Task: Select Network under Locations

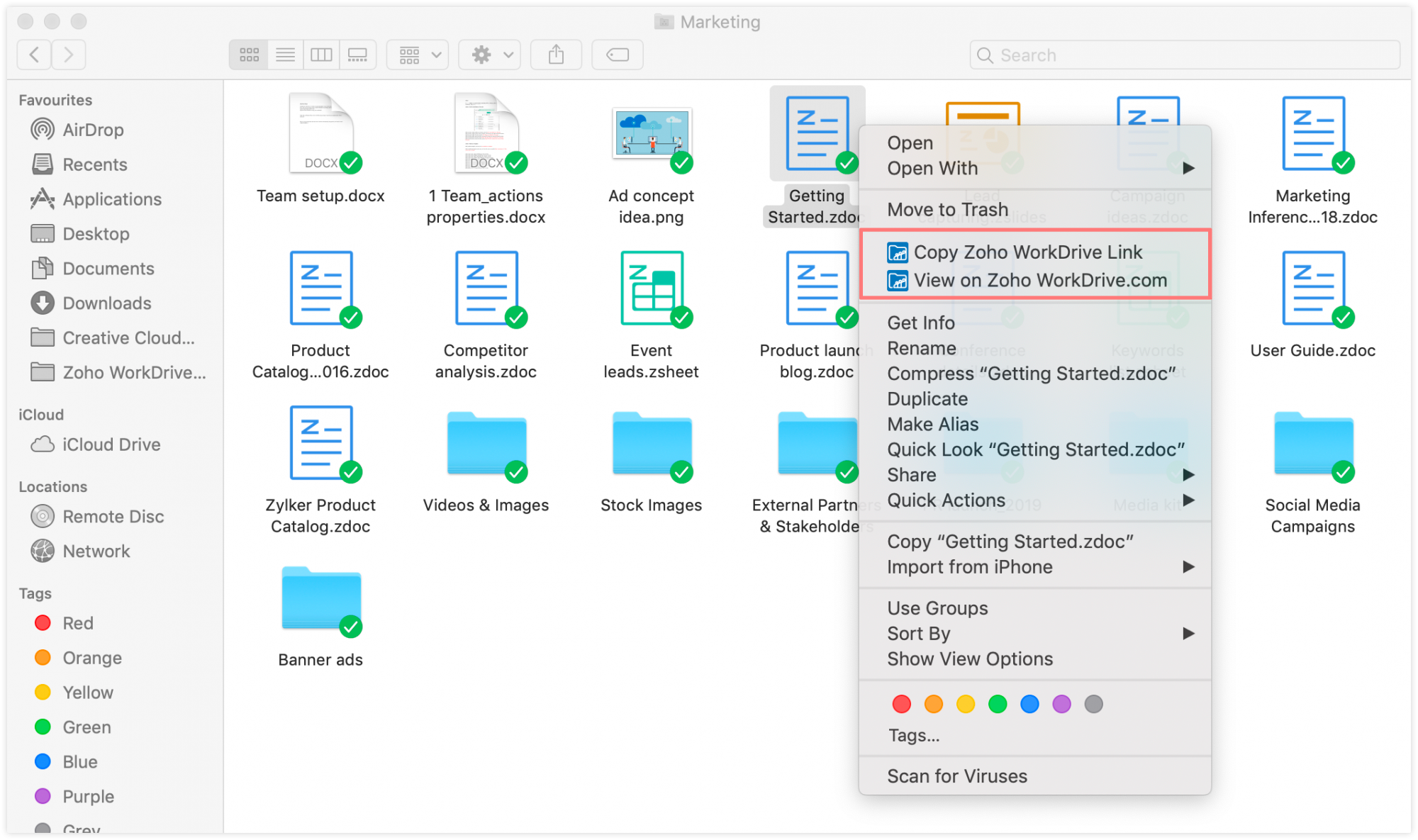Action: click(96, 551)
